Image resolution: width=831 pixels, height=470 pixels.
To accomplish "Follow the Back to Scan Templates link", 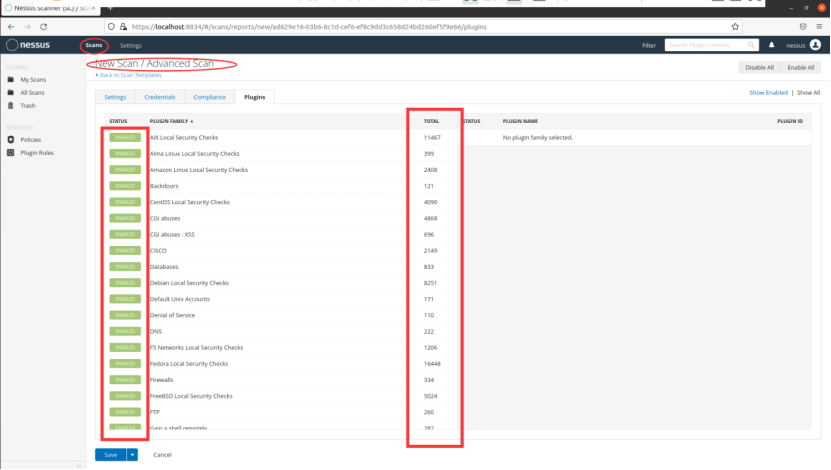I will 129,75.
